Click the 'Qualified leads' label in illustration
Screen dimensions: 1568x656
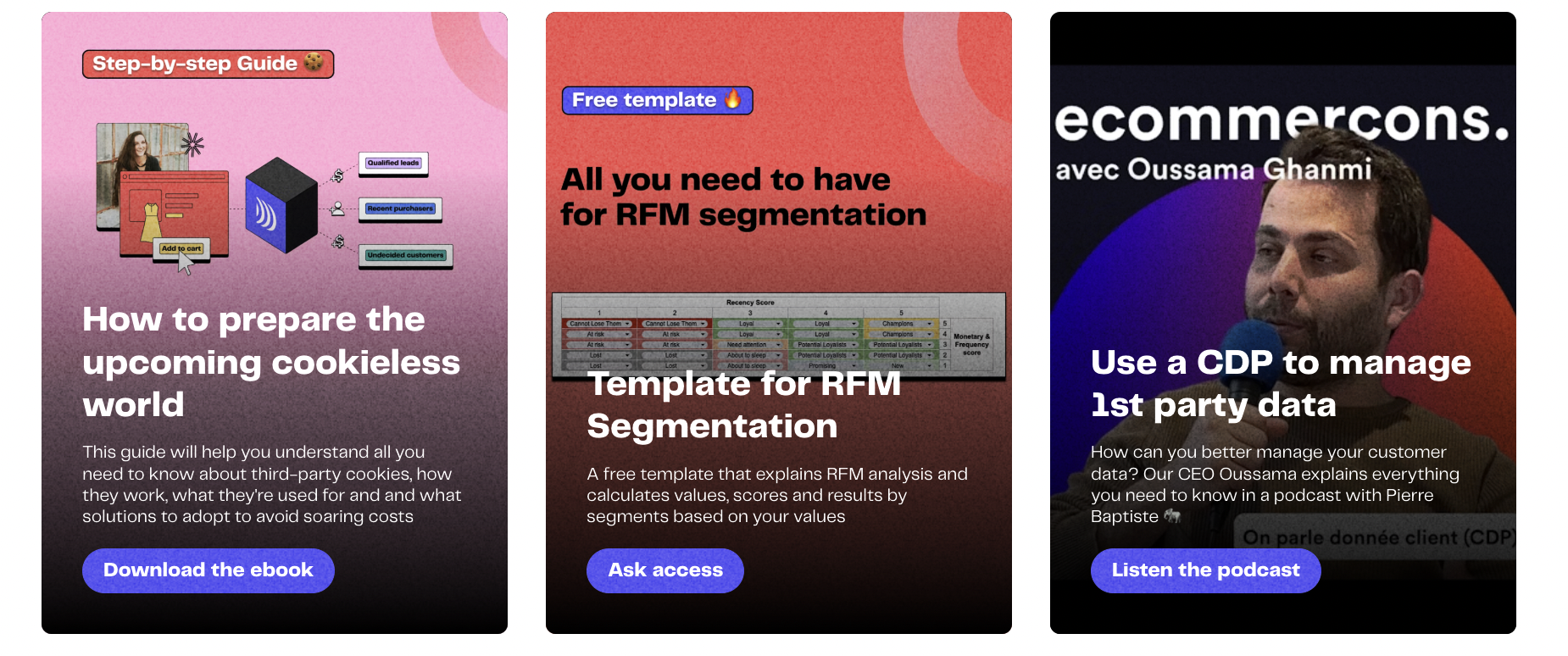pos(393,163)
